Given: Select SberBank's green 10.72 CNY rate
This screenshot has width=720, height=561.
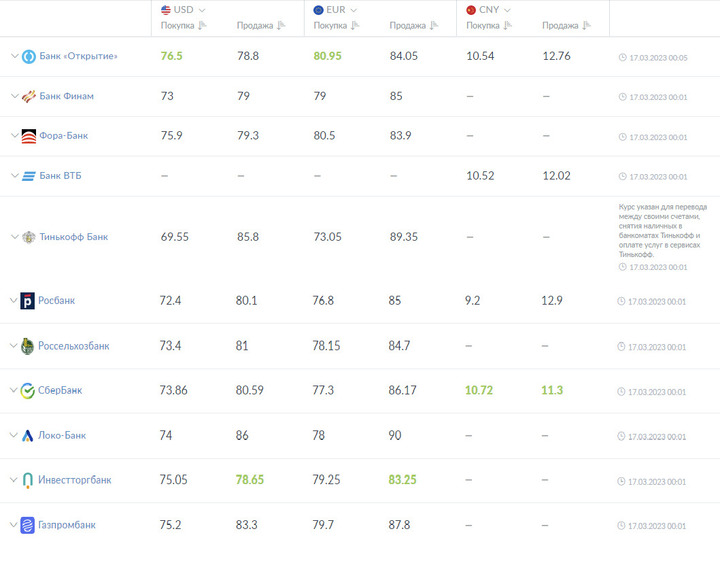Looking at the screenshot, I should click(x=479, y=390).
